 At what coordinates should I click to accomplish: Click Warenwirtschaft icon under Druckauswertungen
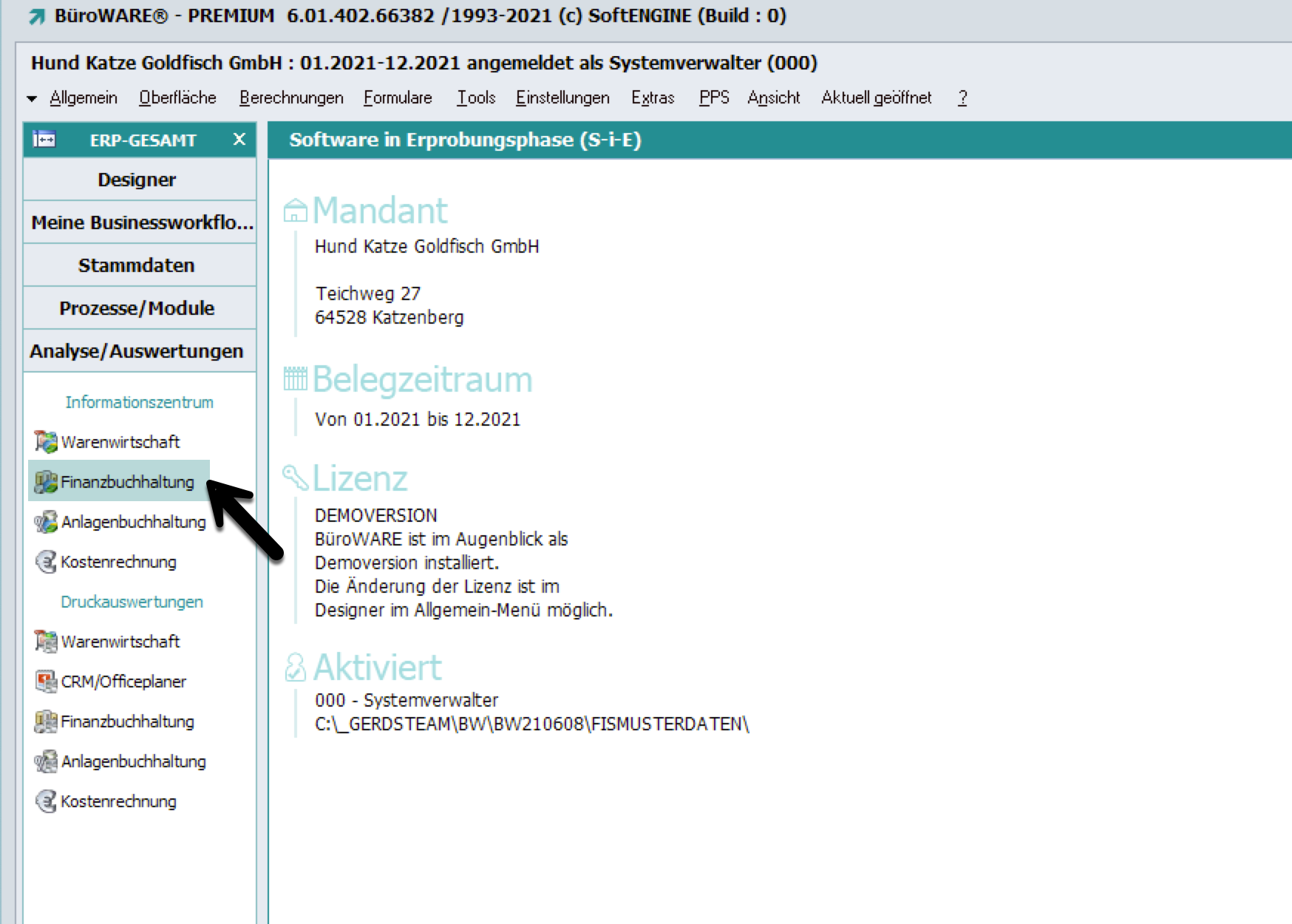pyautogui.click(x=46, y=642)
